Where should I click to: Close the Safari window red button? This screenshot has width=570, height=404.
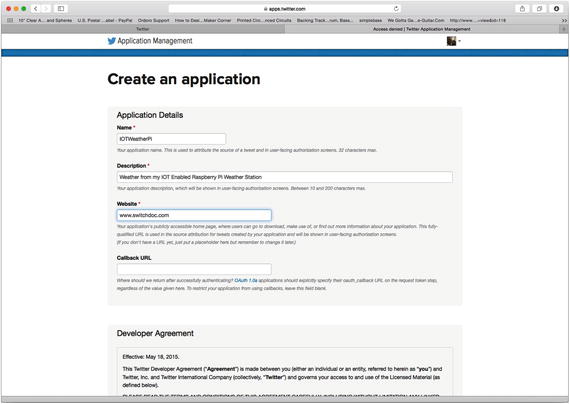click(x=9, y=8)
